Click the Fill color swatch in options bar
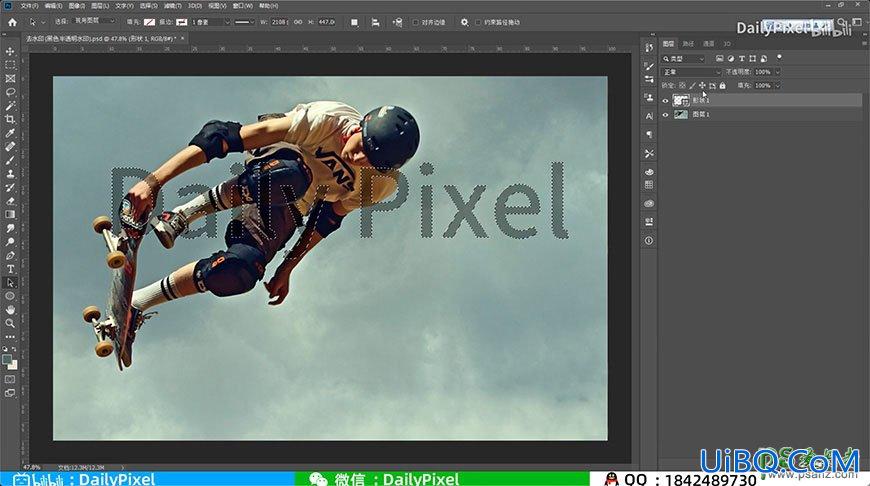This screenshot has height=486, width=870. pyautogui.click(x=149, y=22)
